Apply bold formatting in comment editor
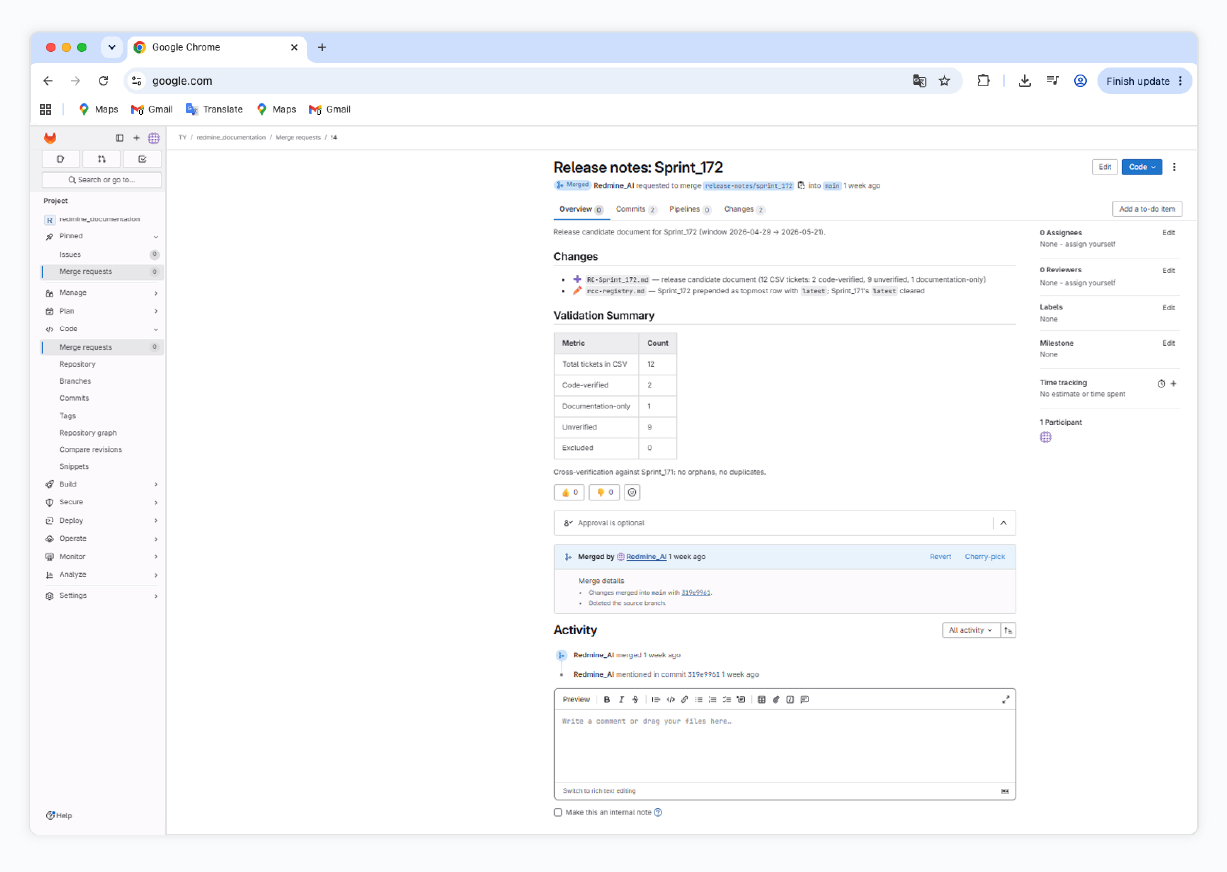The image size is (1227, 872). pos(607,700)
